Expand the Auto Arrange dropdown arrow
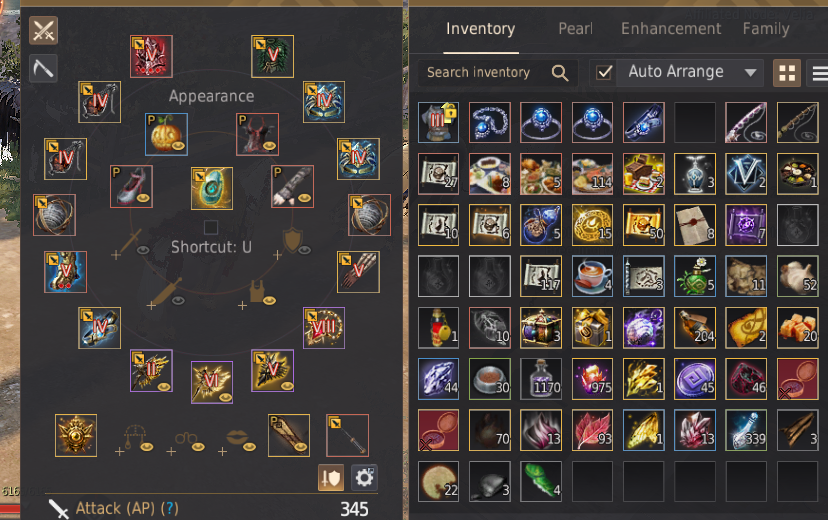Viewport: 828px width, 520px height. (750, 72)
